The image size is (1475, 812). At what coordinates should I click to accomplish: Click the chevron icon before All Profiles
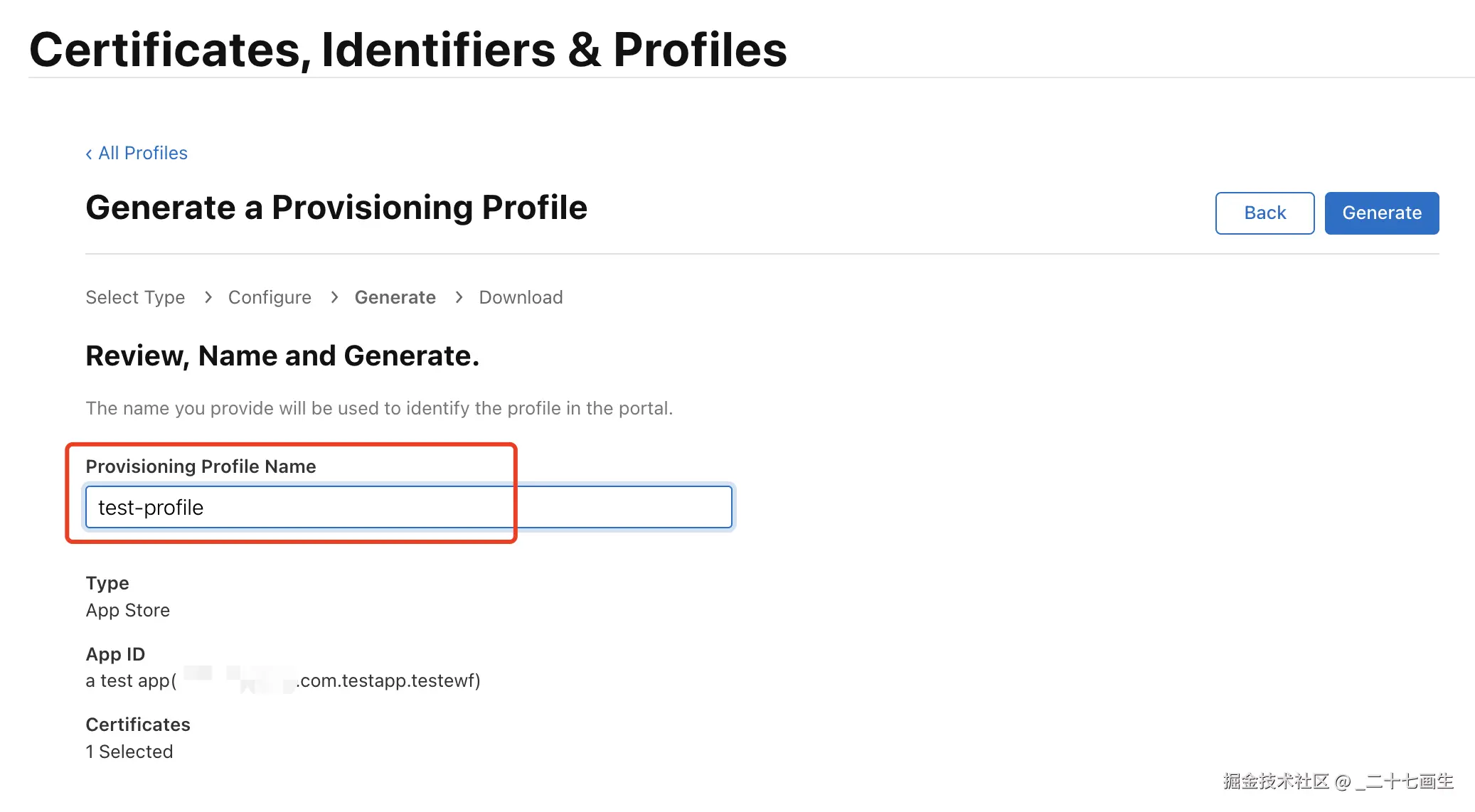[89, 154]
